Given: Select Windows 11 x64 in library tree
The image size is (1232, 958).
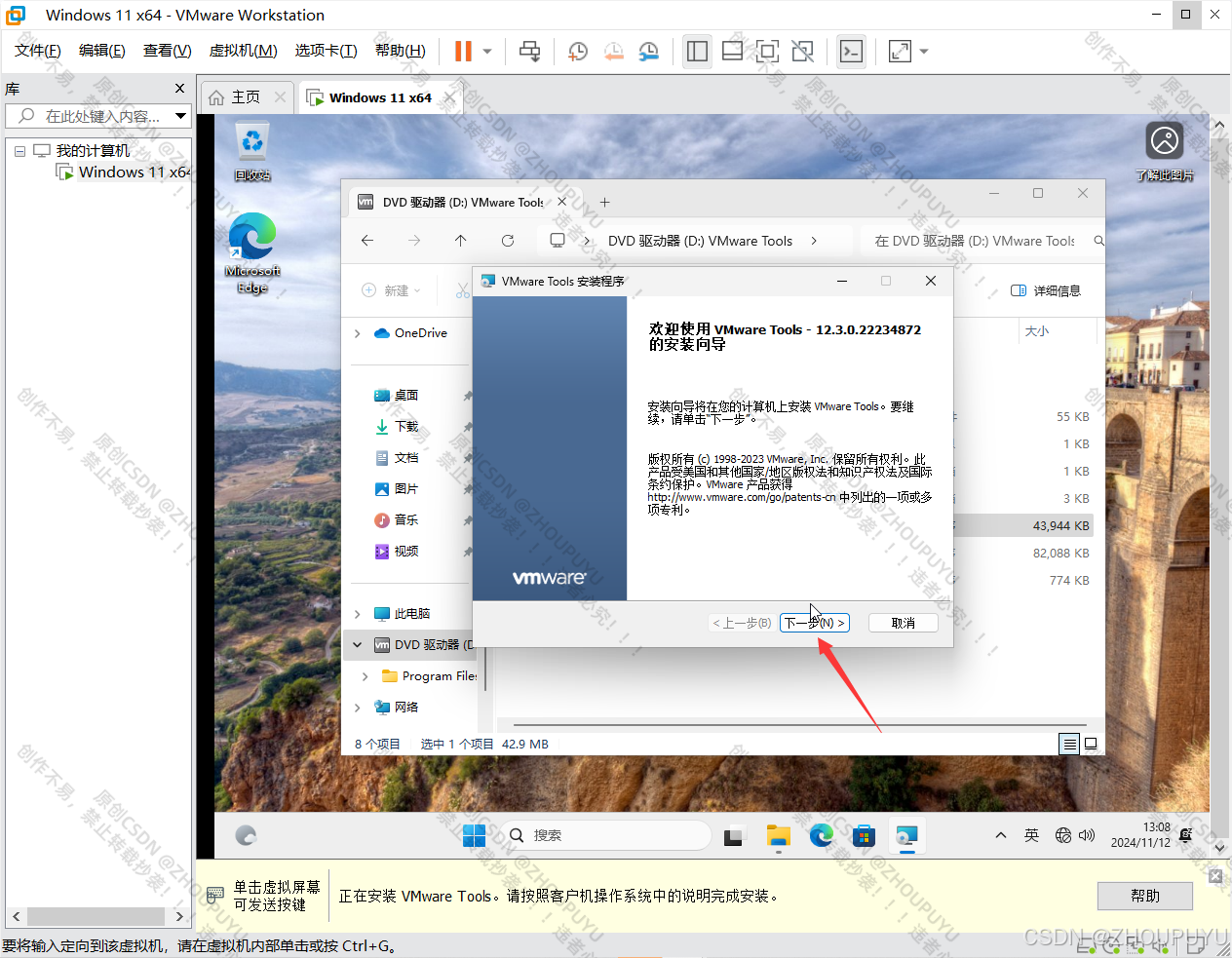Looking at the screenshot, I should tap(124, 172).
